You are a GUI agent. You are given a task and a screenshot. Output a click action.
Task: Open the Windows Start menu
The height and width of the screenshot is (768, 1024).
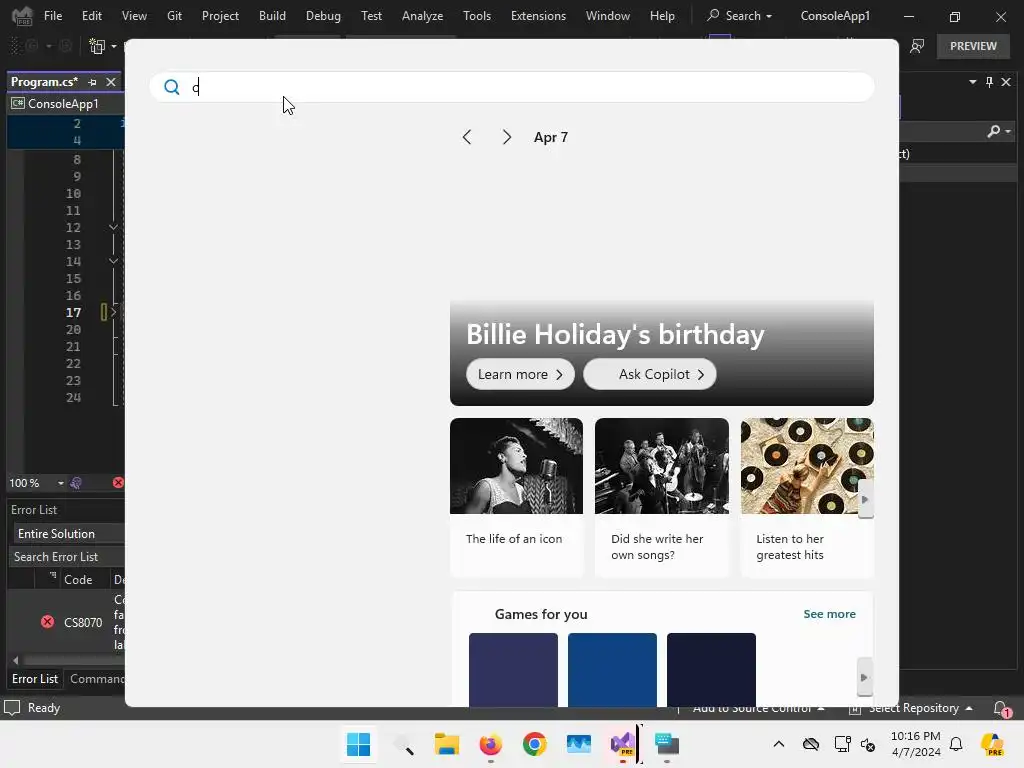(x=358, y=744)
